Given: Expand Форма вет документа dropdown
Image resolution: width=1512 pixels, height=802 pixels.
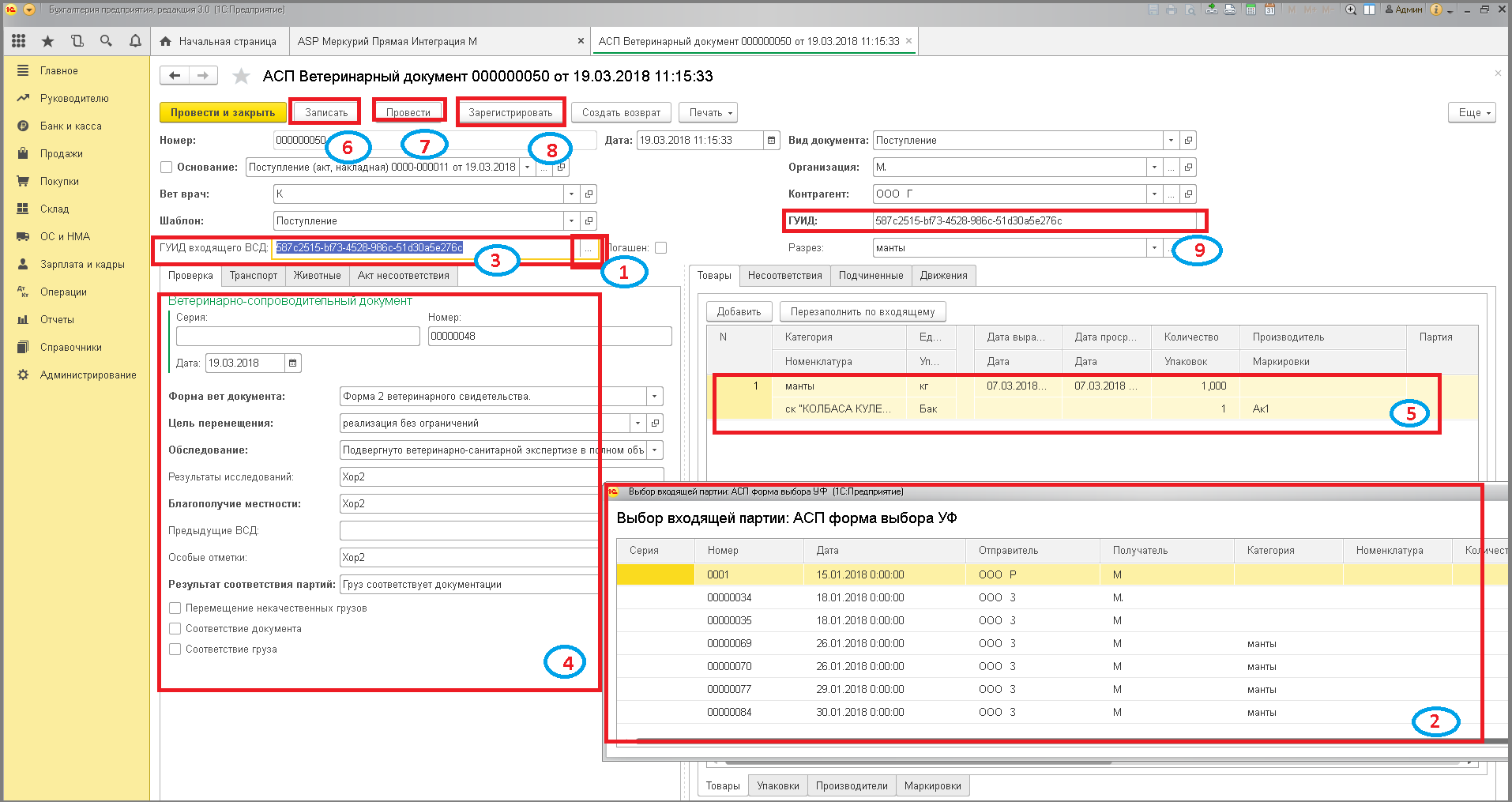Looking at the screenshot, I should tap(655, 397).
